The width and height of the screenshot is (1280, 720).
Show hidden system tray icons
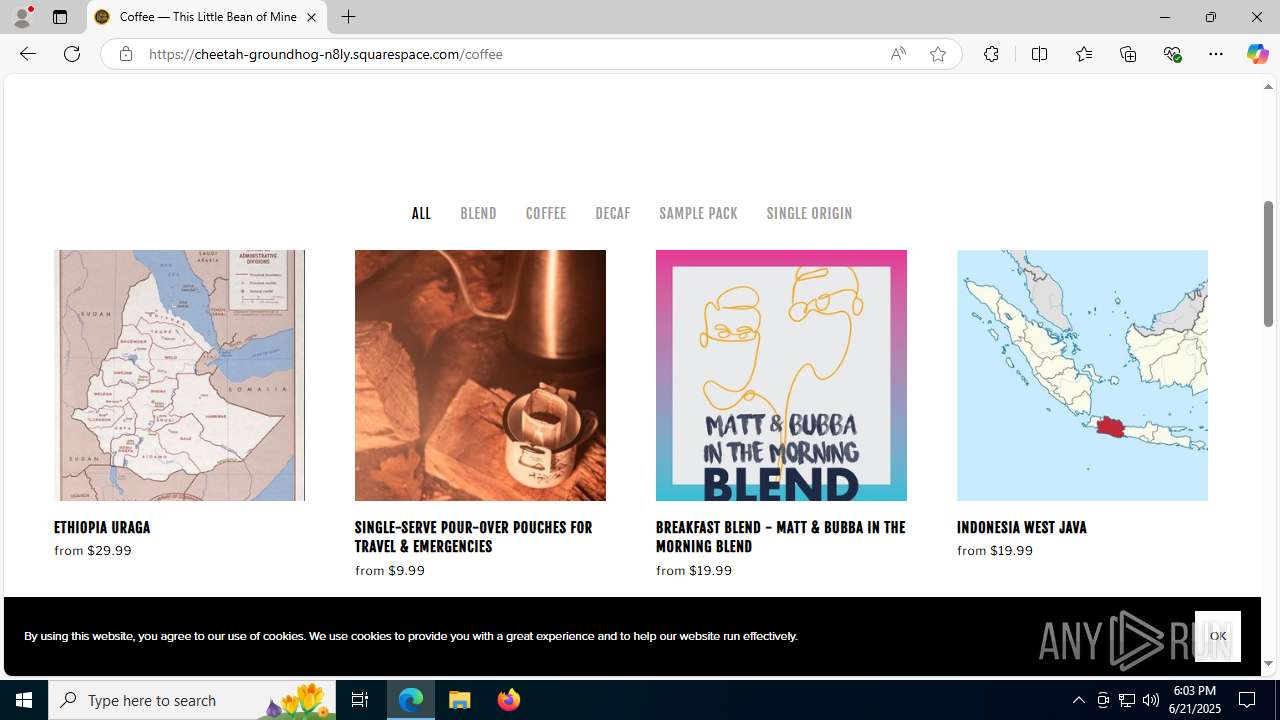[x=1078, y=700]
